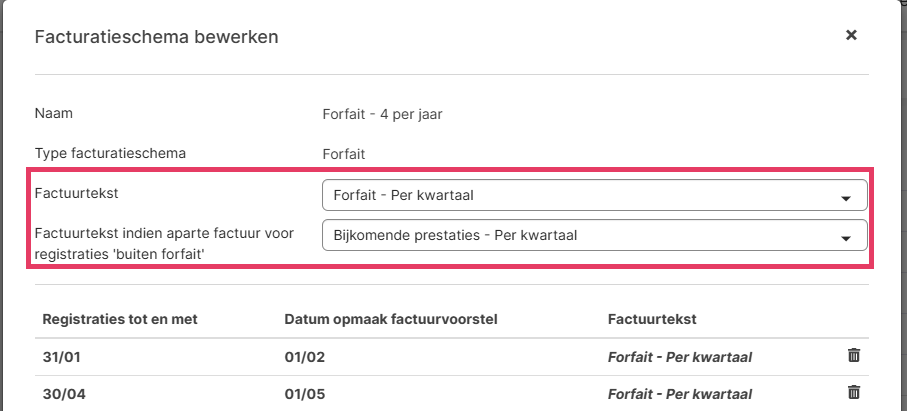
Task: Delete the 30/04 schedule row
Action: click(x=853, y=392)
